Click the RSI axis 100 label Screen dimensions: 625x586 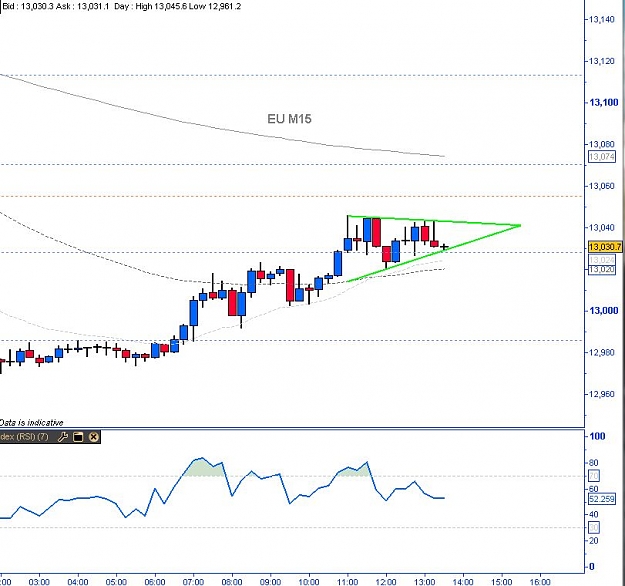click(x=597, y=436)
